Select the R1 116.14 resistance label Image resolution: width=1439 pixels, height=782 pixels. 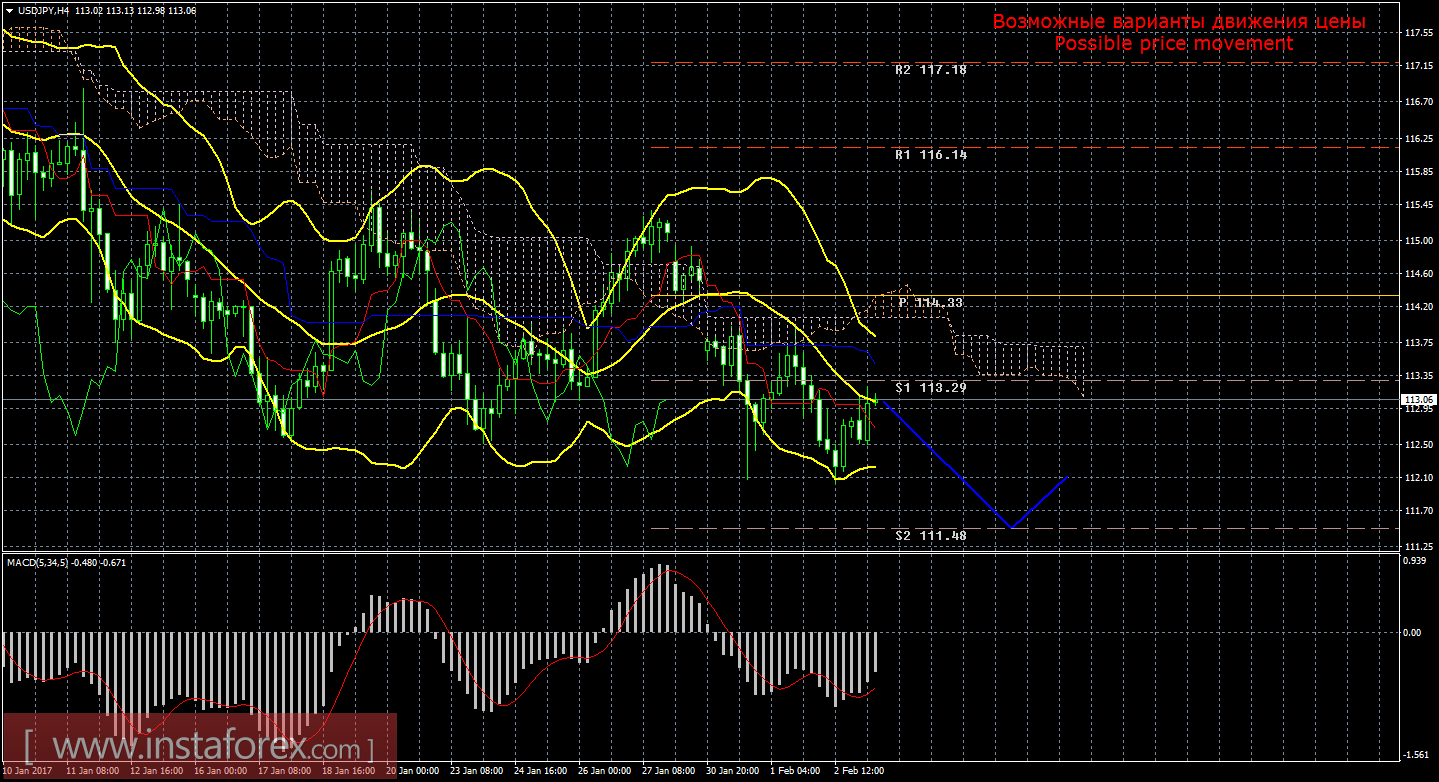coord(930,156)
